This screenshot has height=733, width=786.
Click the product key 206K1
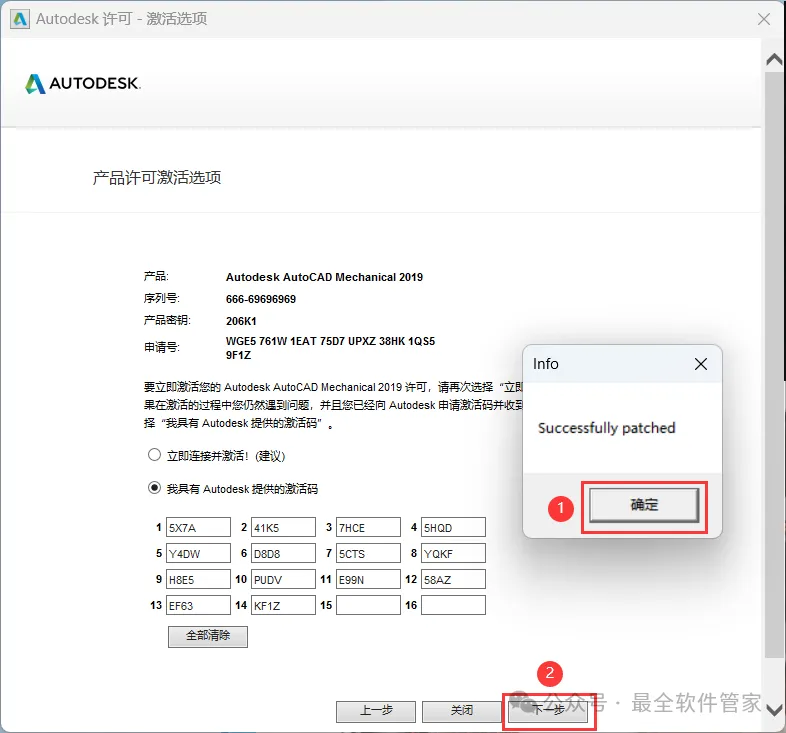pos(241,321)
